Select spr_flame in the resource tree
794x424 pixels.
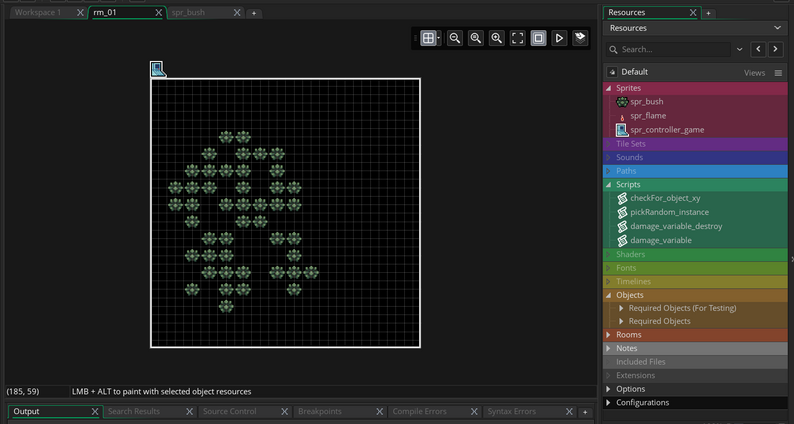[x=647, y=116]
